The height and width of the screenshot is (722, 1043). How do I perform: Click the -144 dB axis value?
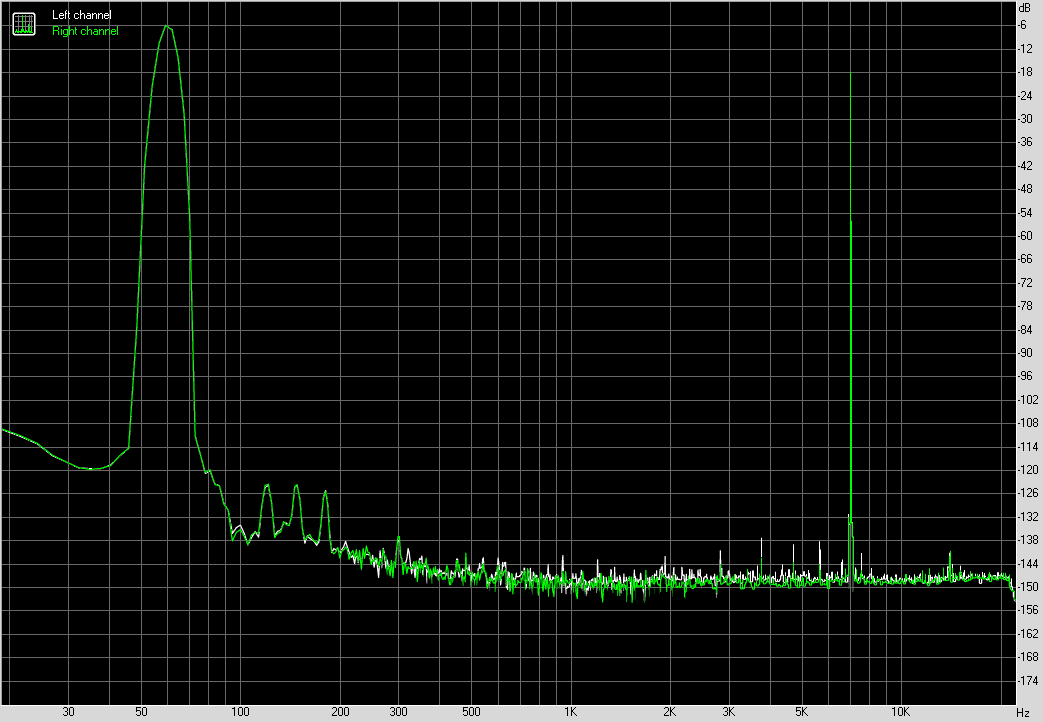click(x=1028, y=564)
